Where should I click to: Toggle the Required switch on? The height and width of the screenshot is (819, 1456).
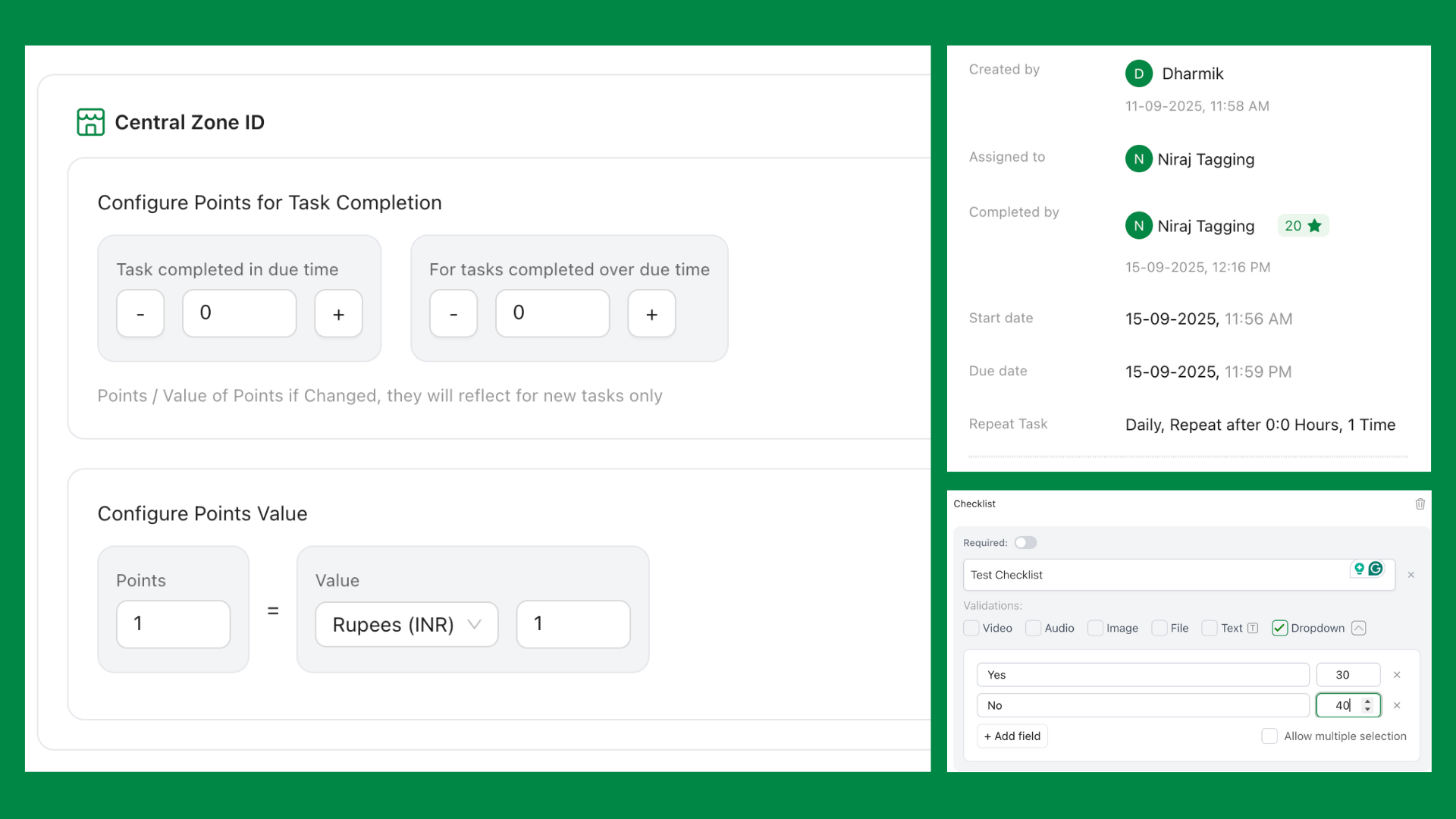point(1025,543)
